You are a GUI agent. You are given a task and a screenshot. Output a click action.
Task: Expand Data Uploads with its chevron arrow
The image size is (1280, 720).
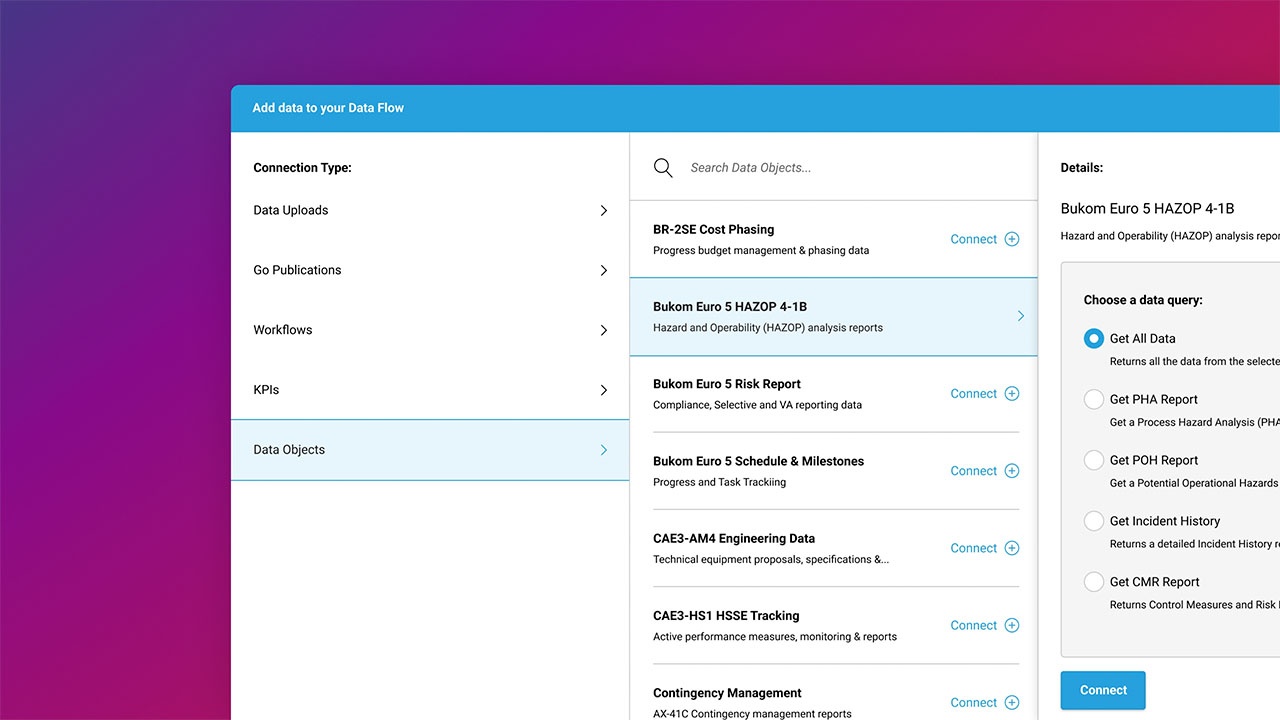[604, 211]
